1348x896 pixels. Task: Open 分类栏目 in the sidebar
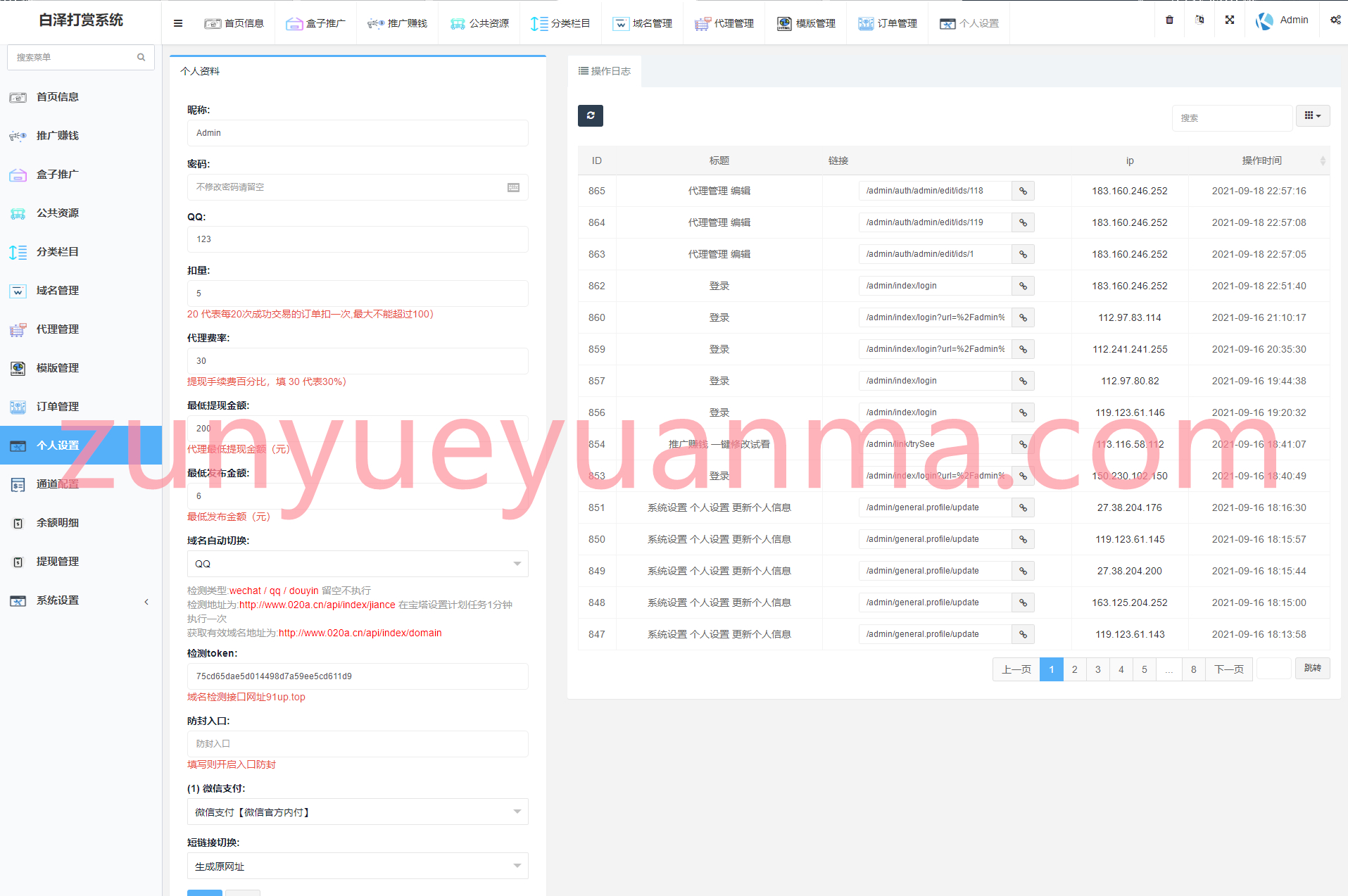pyautogui.click(x=81, y=252)
